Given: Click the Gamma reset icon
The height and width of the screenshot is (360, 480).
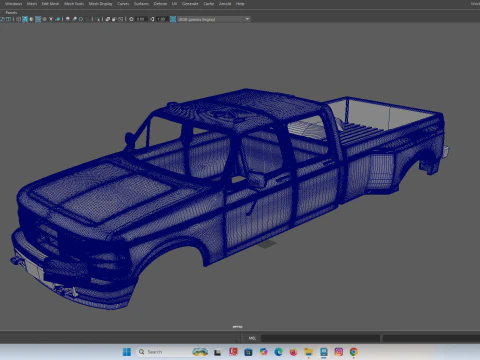Looking at the screenshot, I should pyautogui.click(x=152, y=19).
